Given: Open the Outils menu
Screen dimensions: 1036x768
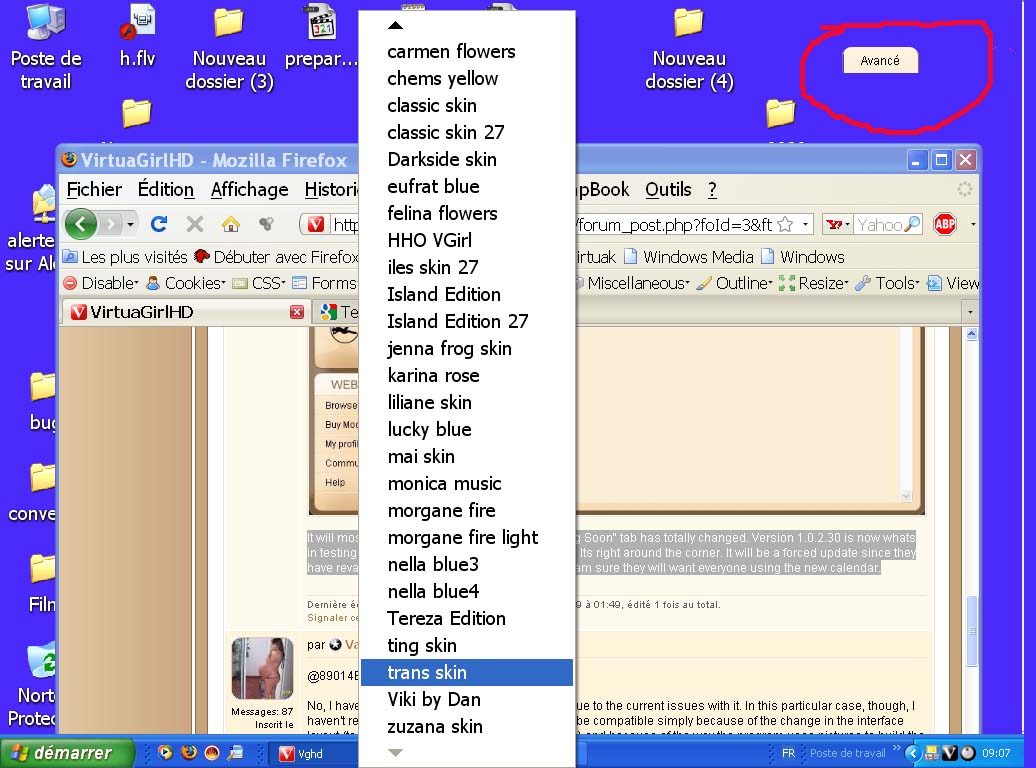Looking at the screenshot, I should coord(668,190).
